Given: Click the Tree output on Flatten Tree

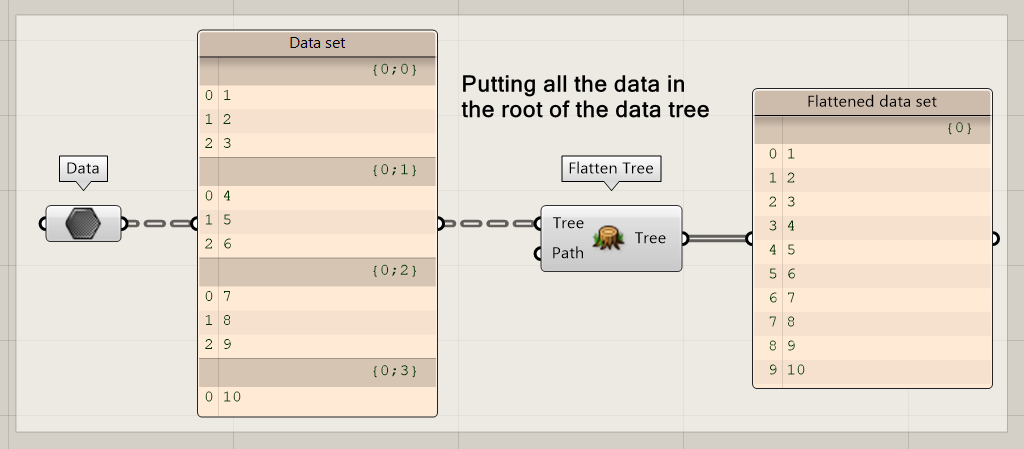Looking at the screenshot, I should pyautogui.click(x=650, y=238).
